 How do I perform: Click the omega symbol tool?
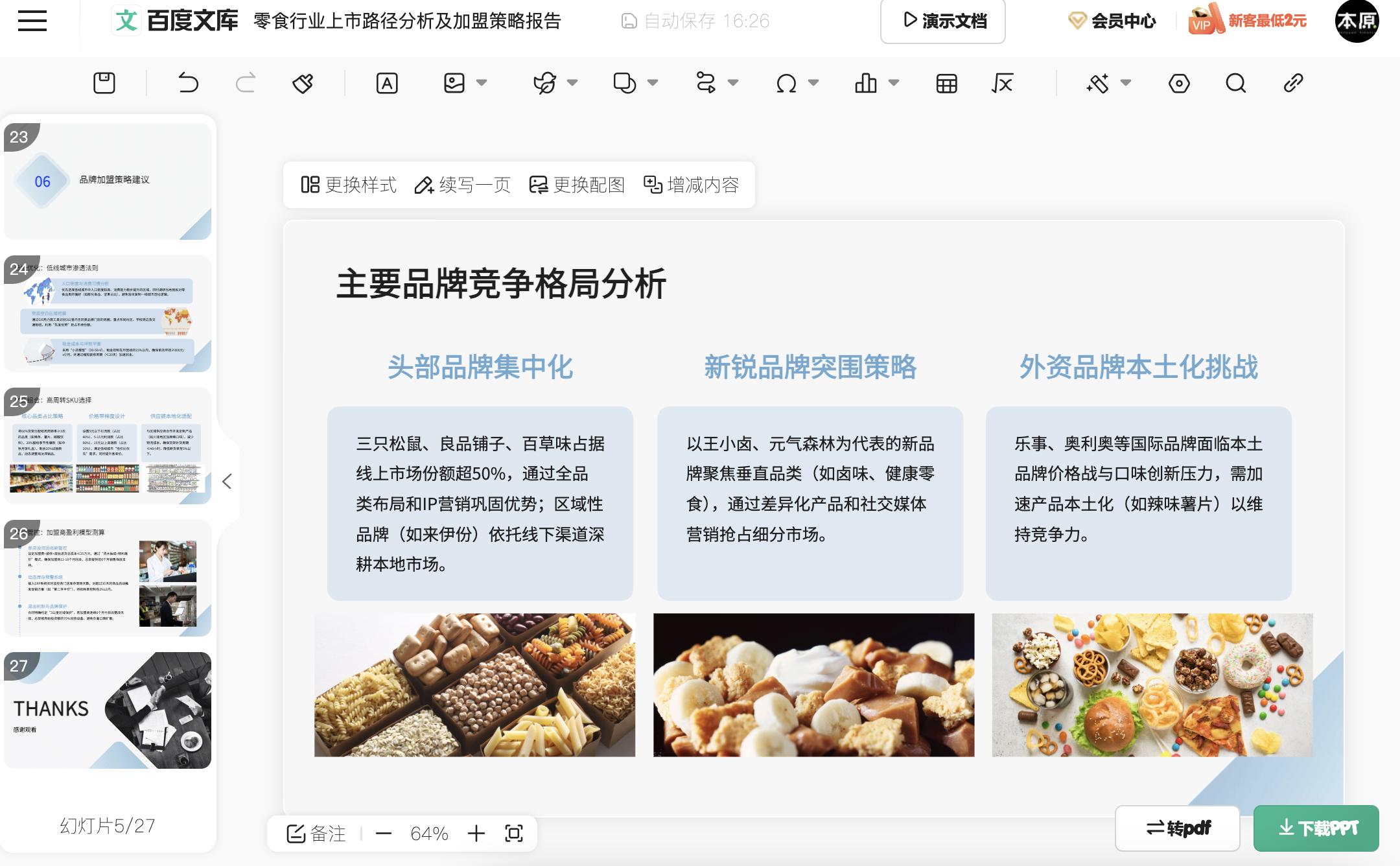tap(786, 83)
